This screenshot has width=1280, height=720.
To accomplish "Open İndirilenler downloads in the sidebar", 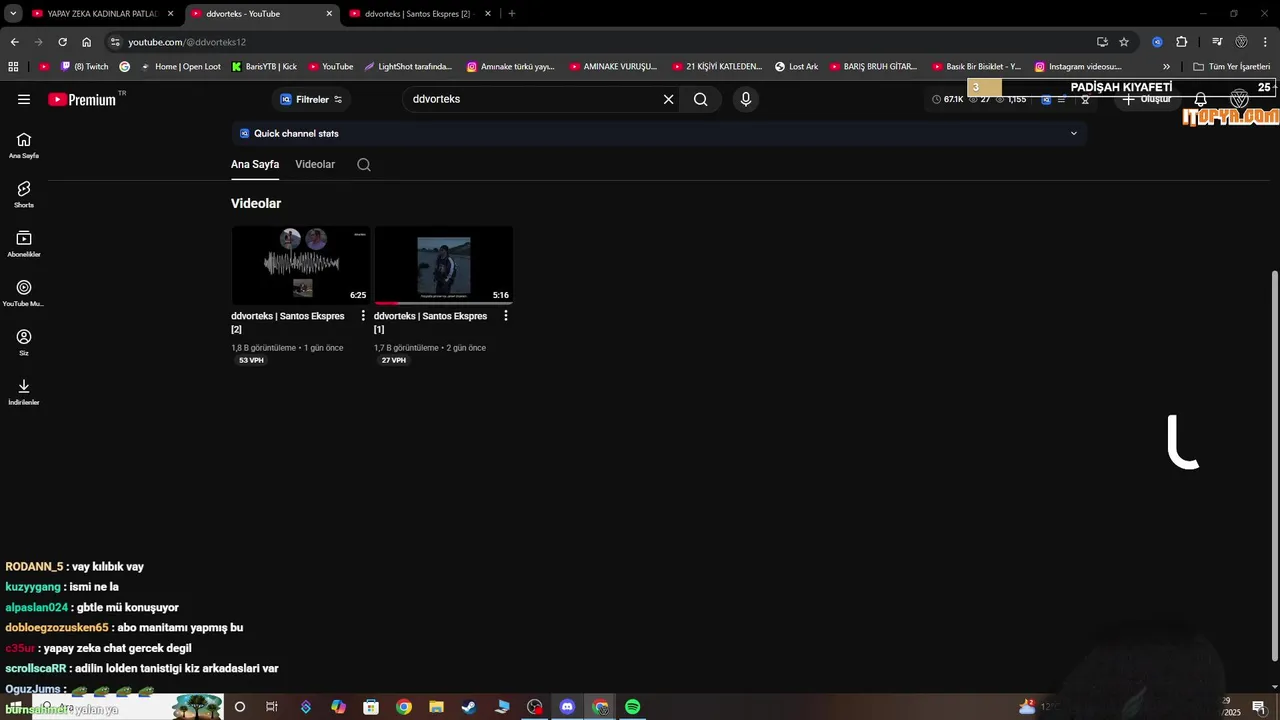I will pyautogui.click(x=24, y=392).
